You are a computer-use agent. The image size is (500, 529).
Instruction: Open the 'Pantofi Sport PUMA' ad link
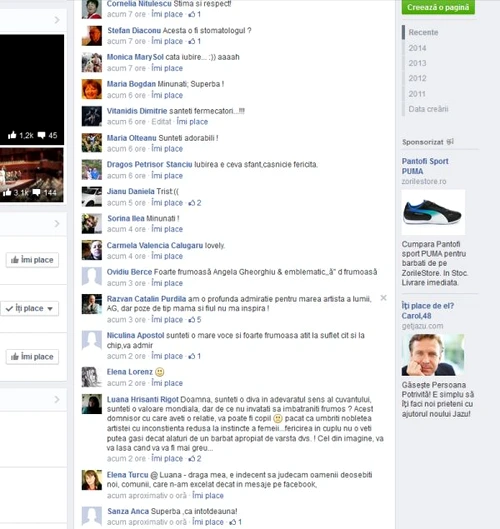425,166
